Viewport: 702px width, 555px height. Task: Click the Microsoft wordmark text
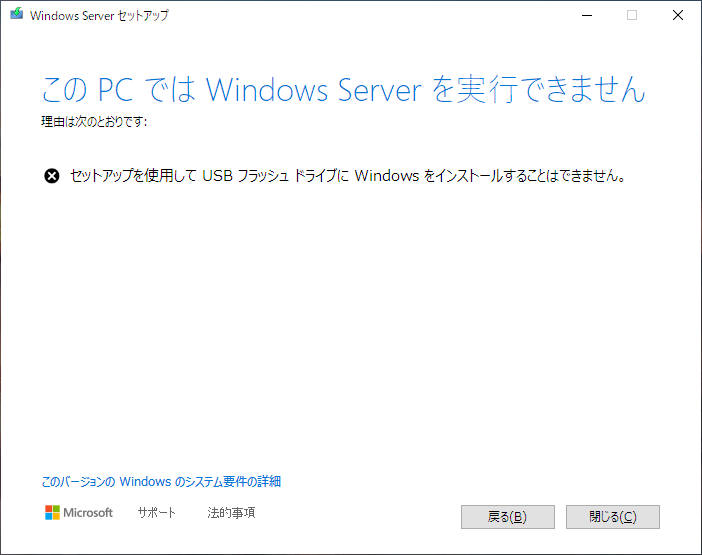pos(88,512)
